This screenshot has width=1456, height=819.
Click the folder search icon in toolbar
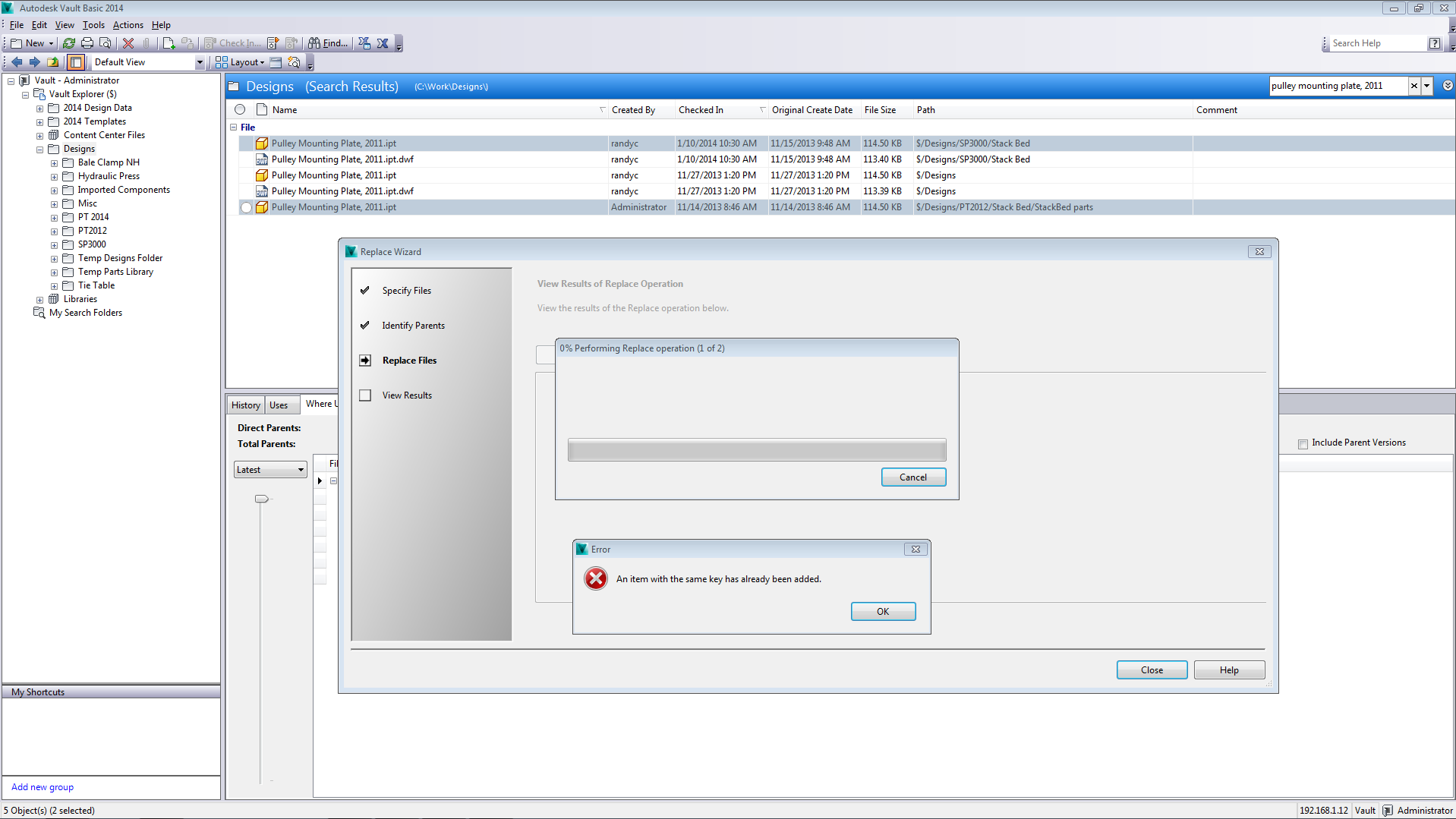tap(295, 62)
